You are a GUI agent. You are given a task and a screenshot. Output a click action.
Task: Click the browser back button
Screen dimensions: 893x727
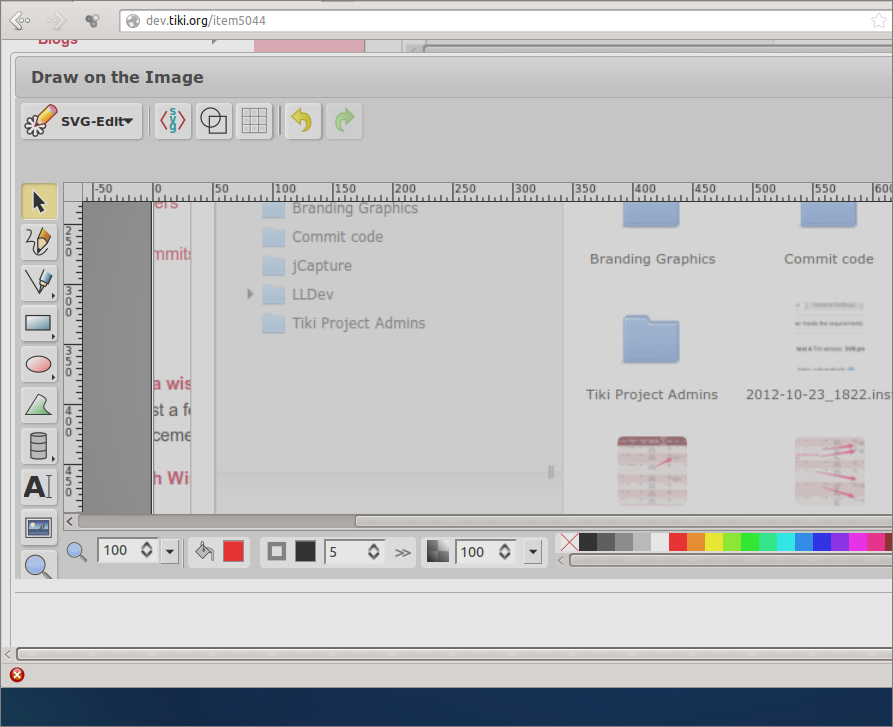pyautogui.click(x=19, y=20)
